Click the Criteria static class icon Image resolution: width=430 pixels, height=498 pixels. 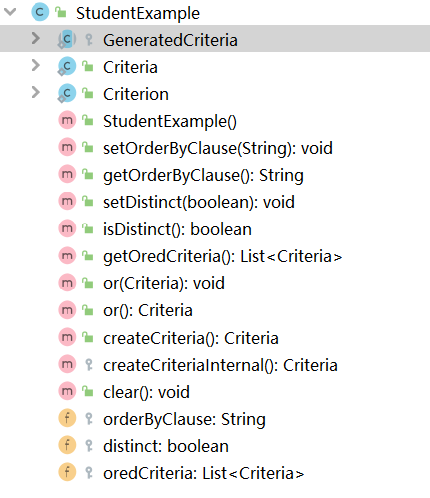click(67, 66)
